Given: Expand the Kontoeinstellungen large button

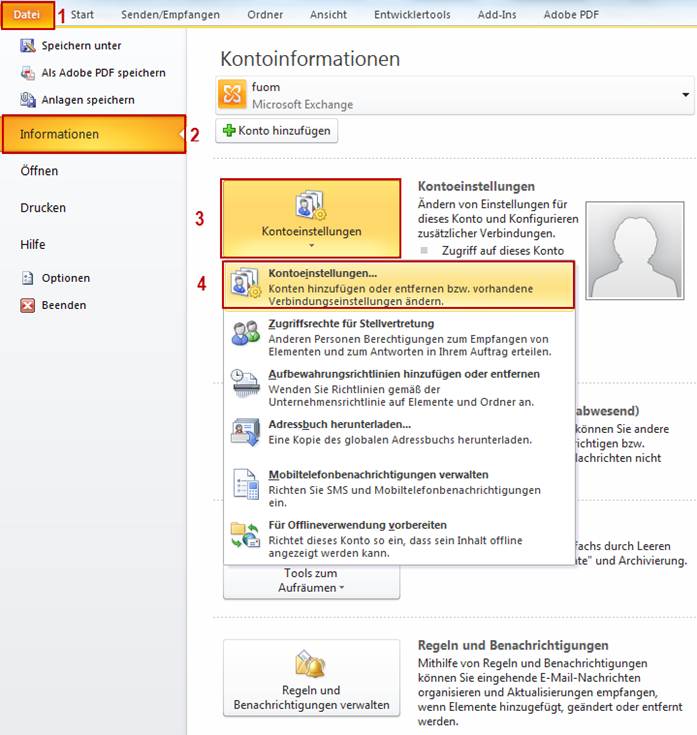Looking at the screenshot, I should click(x=311, y=218).
